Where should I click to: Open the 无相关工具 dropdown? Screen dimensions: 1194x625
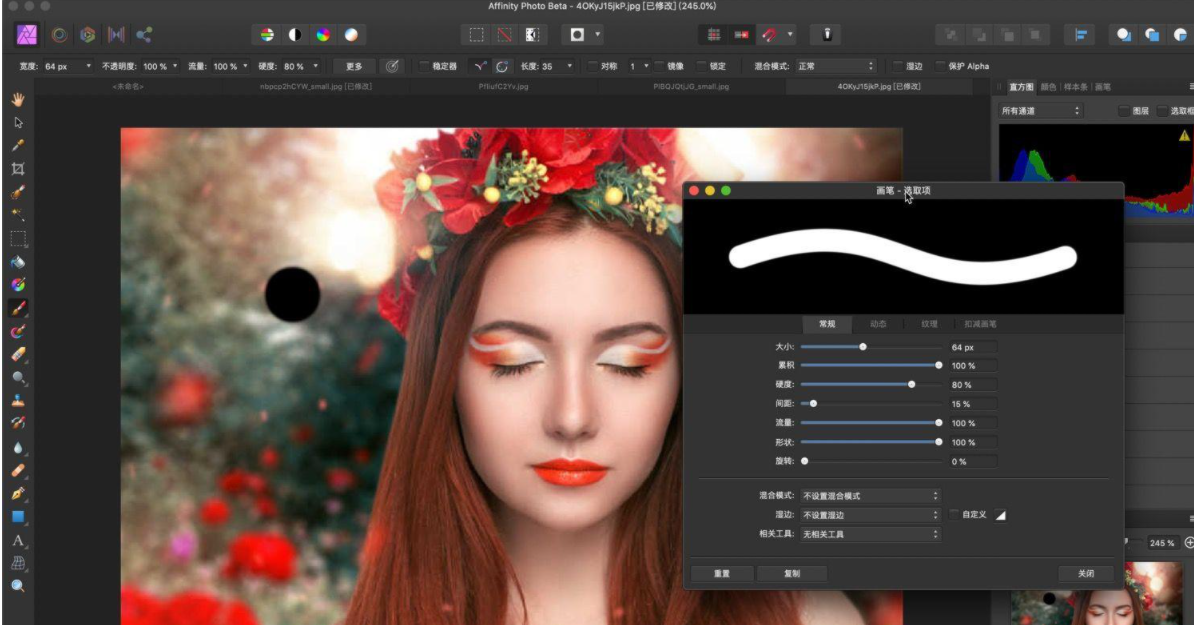pyautogui.click(x=870, y=534)
